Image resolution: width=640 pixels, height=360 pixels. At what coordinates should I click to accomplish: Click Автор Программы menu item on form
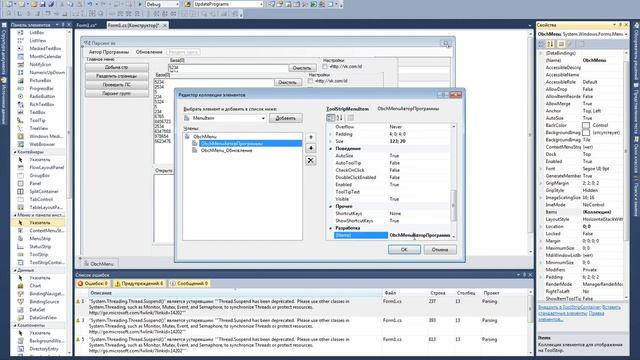click(x=109, y=52)
